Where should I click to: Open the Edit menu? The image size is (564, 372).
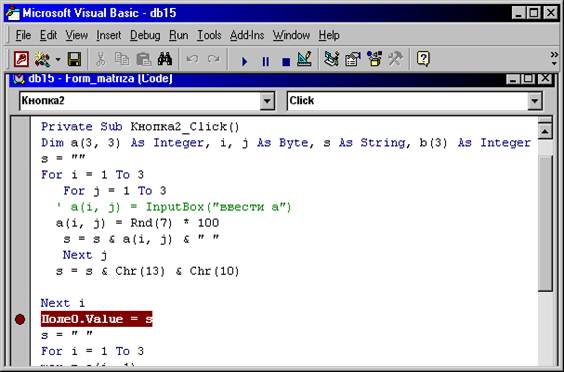coord(48,35)
